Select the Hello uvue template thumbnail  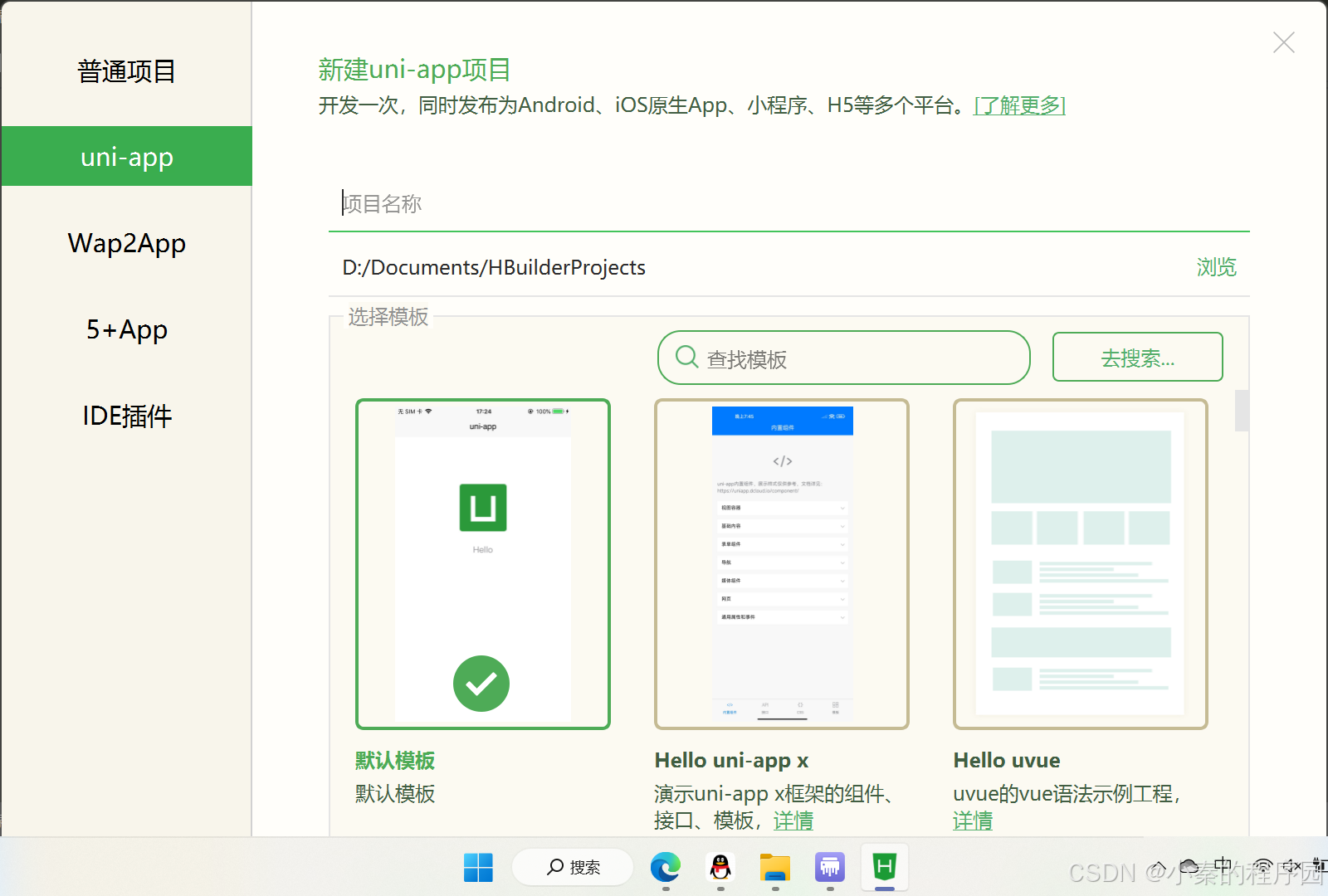pos(1081,564)
